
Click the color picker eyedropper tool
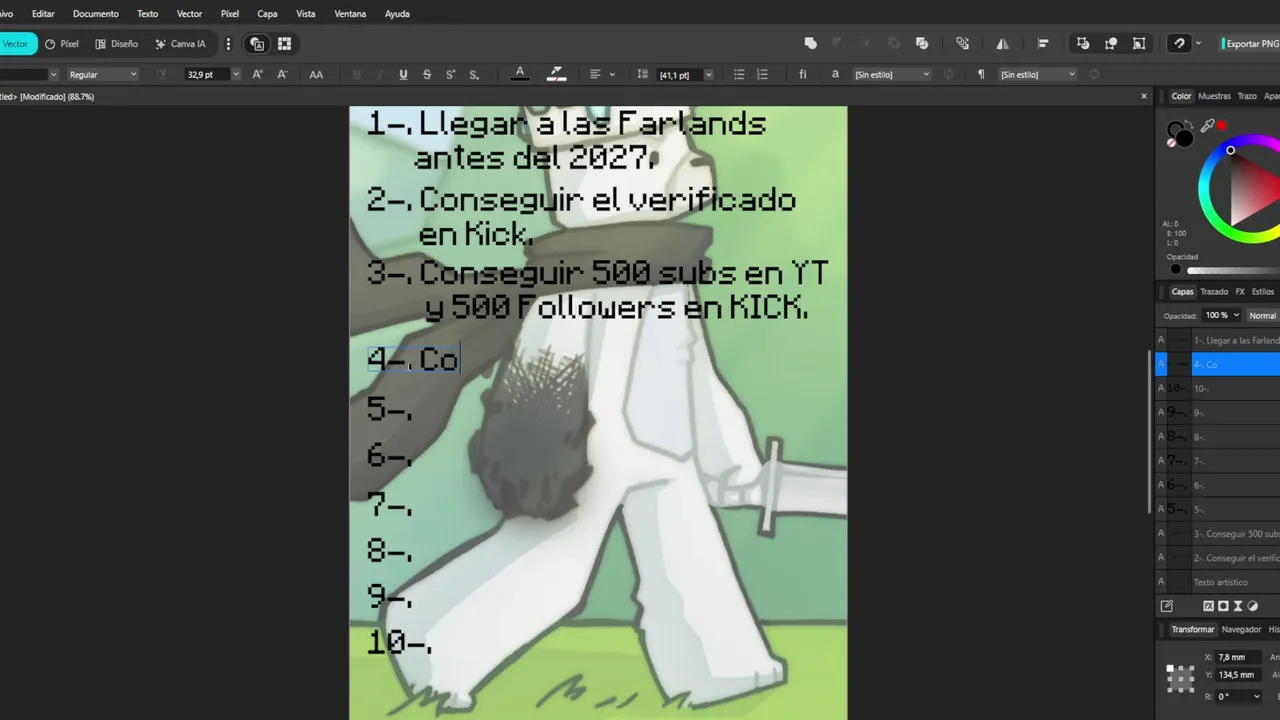1207,126
